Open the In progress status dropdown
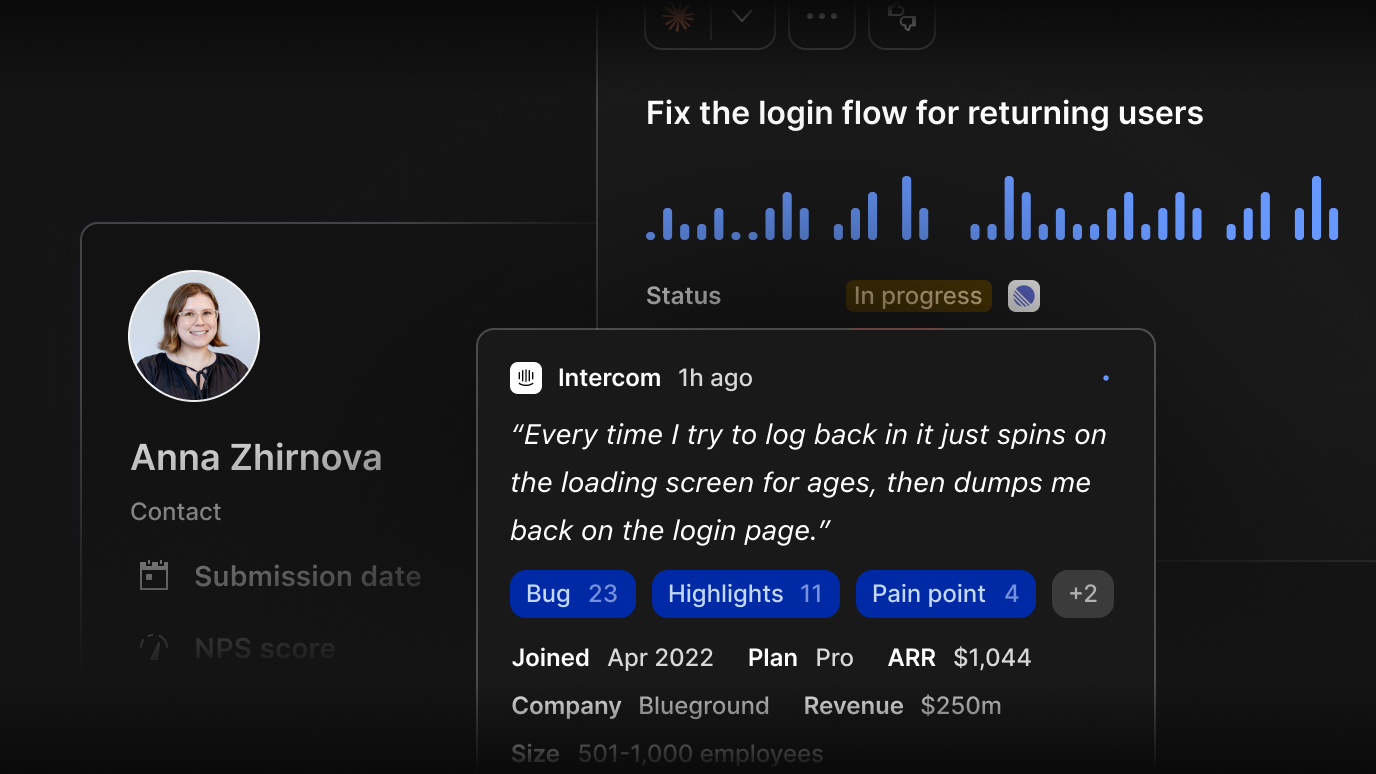 (x=918, y=296)
